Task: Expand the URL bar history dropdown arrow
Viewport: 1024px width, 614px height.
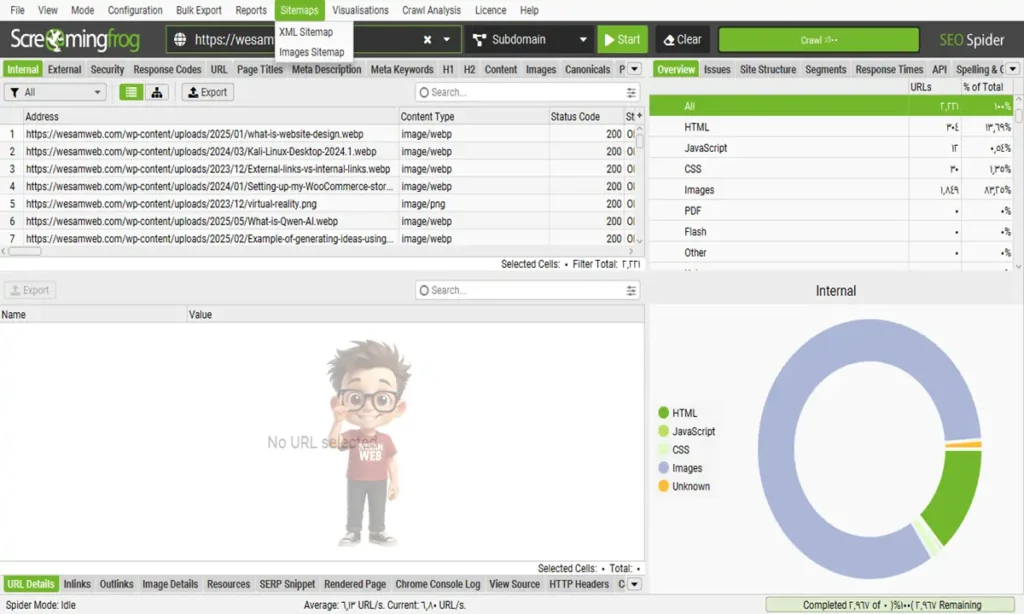Action: click(446, 37)
